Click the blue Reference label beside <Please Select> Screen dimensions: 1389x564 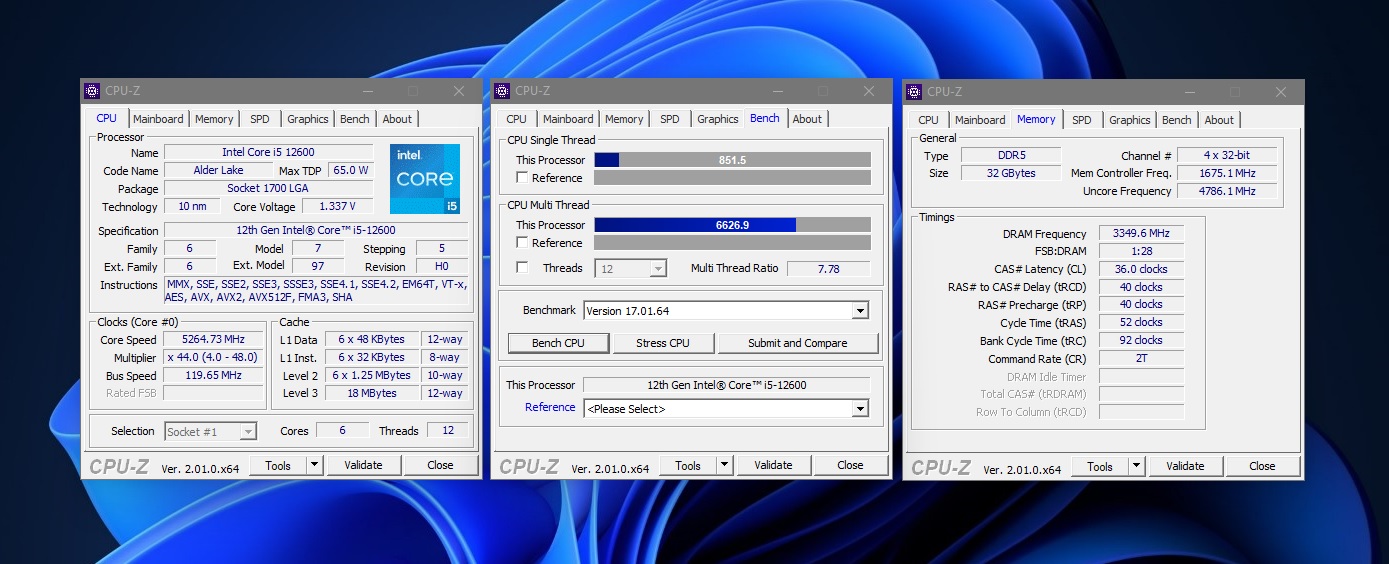tap(550, 407)
